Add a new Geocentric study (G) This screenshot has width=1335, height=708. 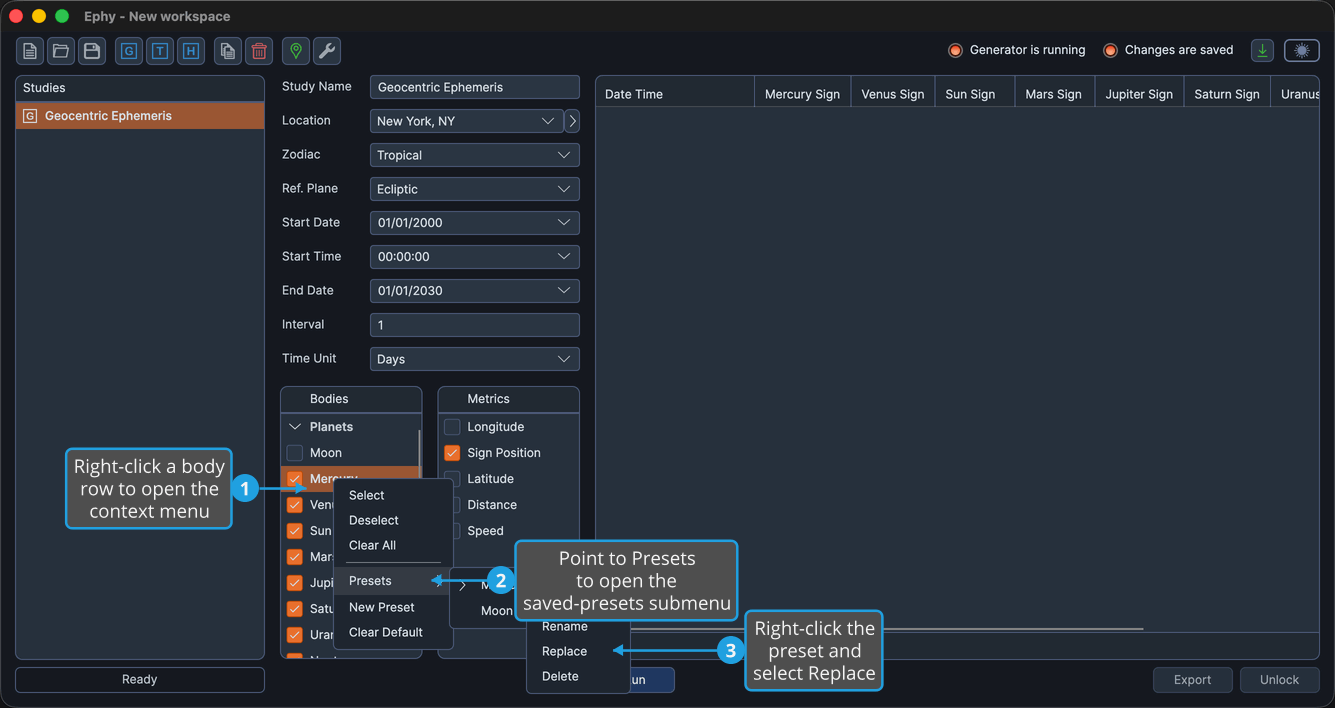tap(129, 51)
